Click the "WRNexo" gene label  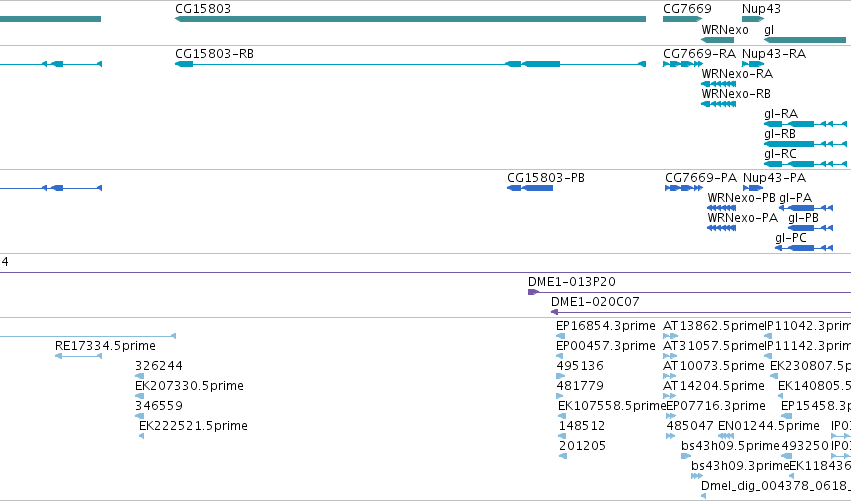point(725,30)
